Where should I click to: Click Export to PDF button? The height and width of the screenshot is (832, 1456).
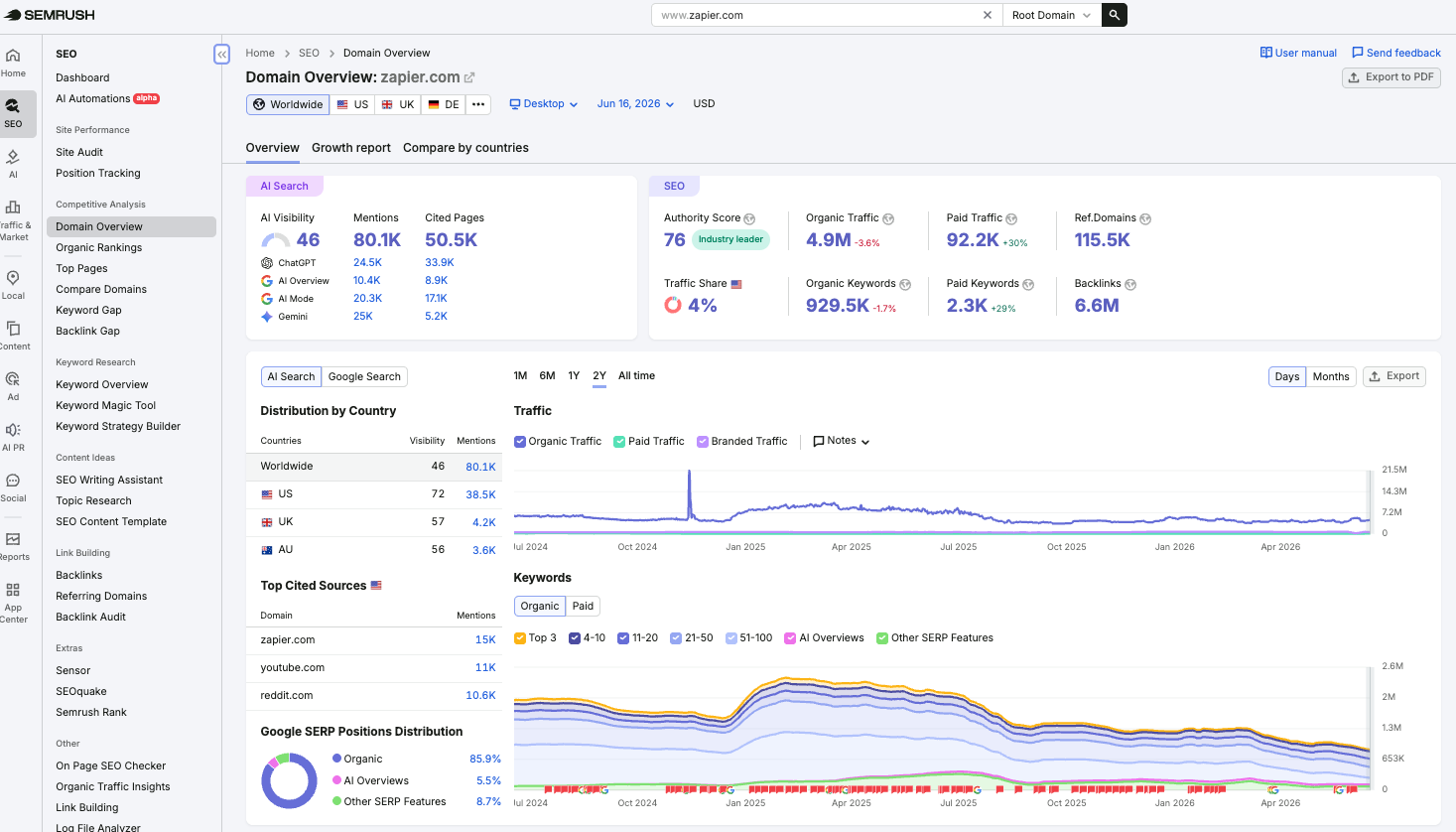point(1391,77)
